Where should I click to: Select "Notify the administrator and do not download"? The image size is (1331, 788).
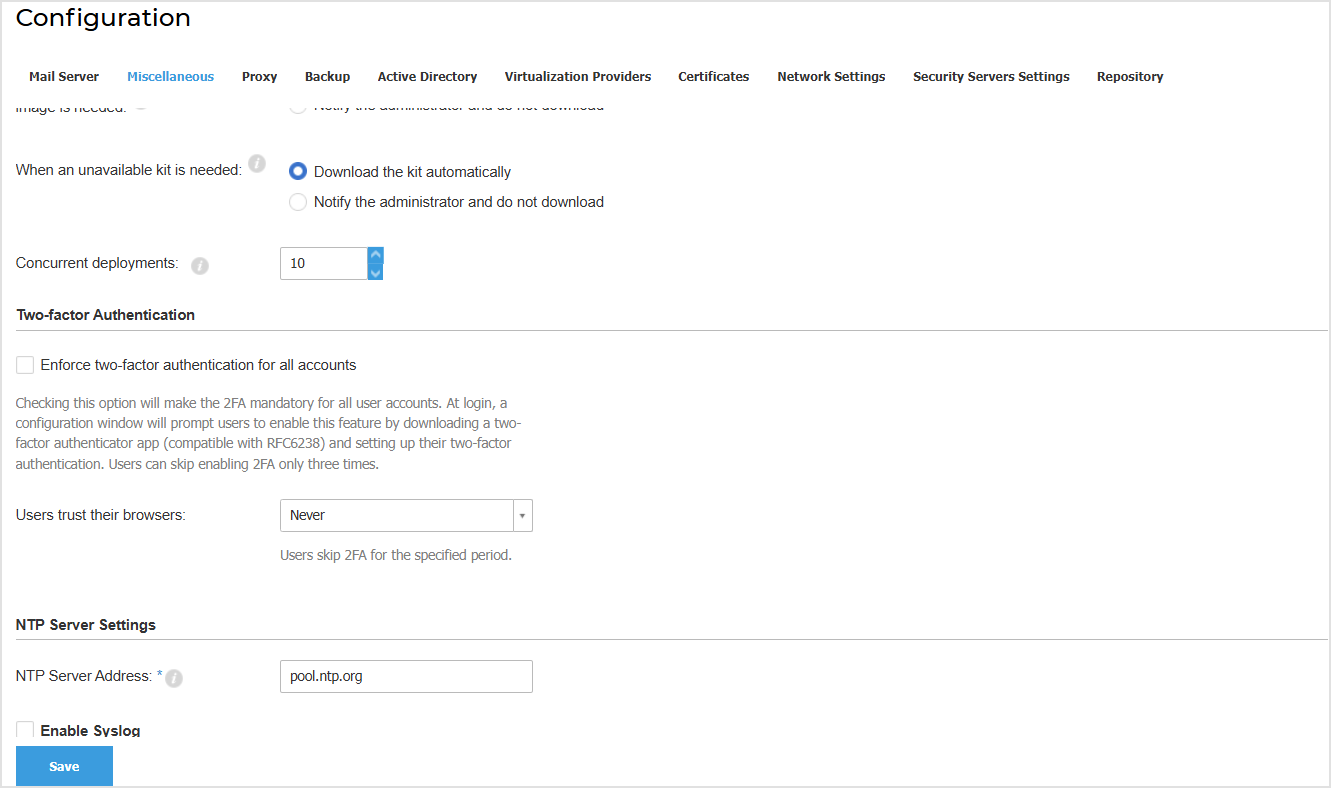(297, 202)
